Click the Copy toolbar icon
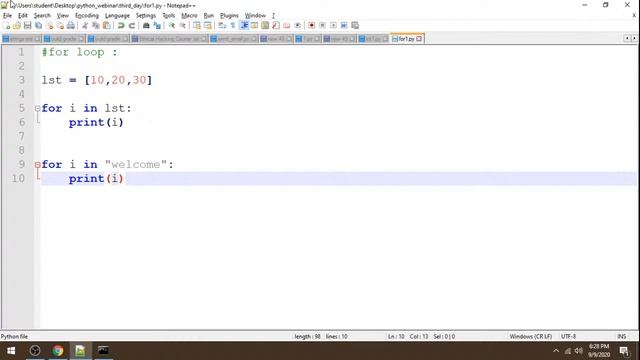Screen dimensions: 640x360 tap(96, 25)
